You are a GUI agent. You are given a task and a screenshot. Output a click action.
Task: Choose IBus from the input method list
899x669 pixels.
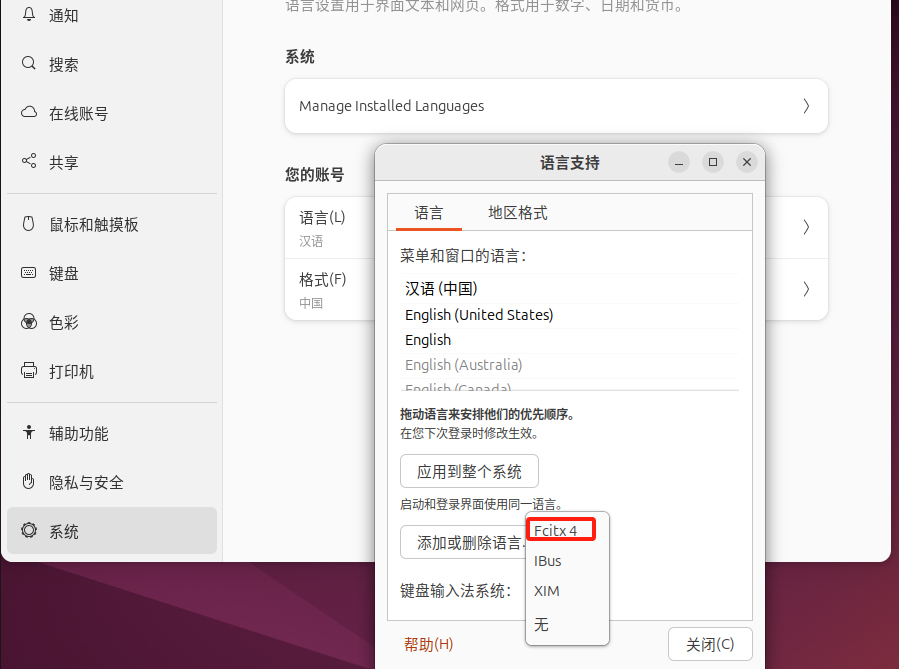click(x=548, y=561)
